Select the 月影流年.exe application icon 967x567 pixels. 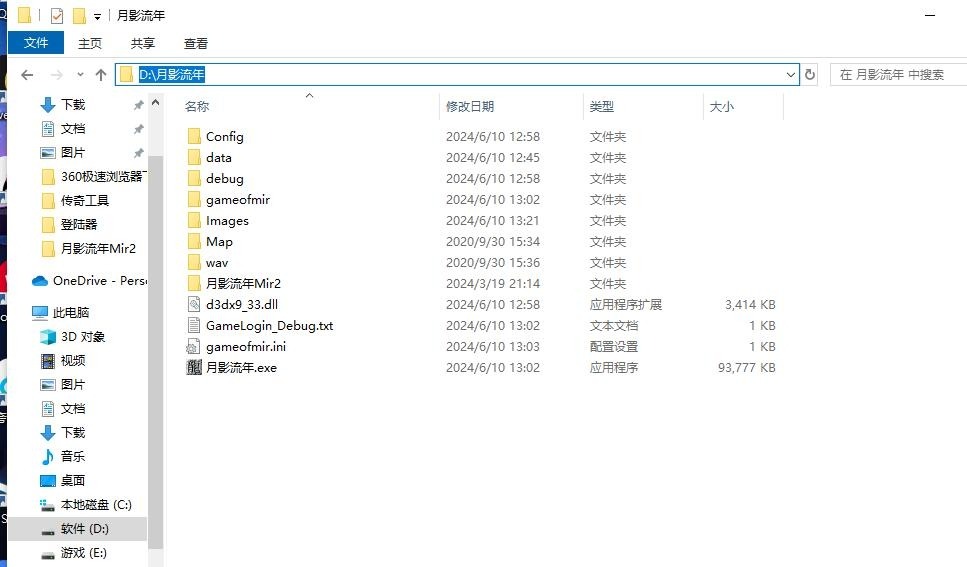(194, 368)
